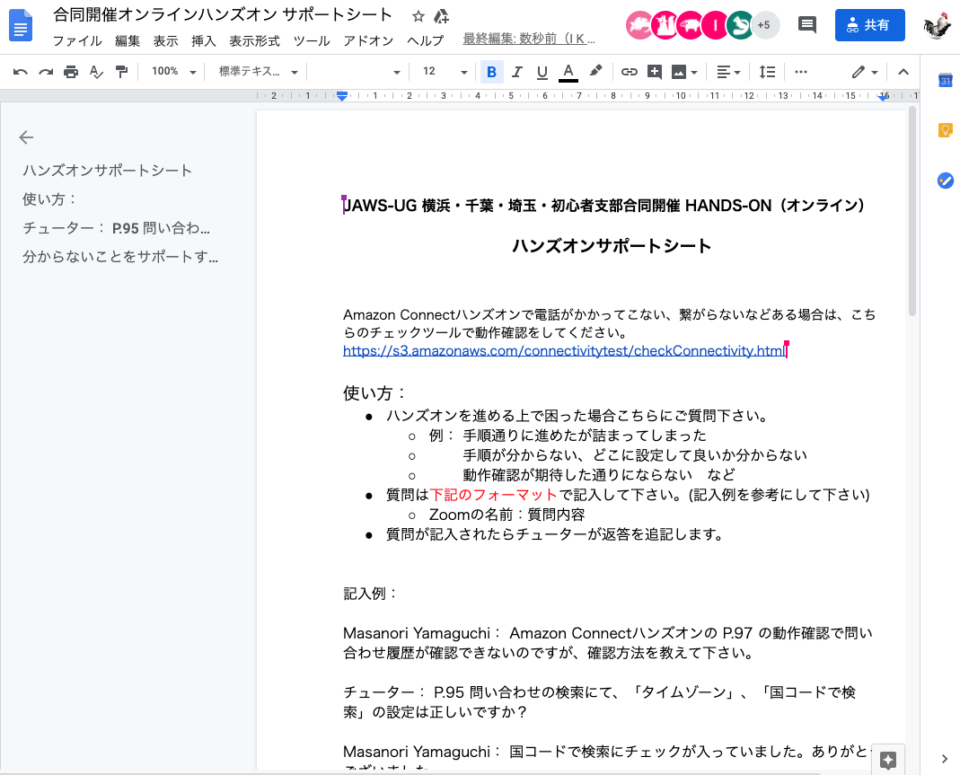Open the text alignment dropdown
The width and height of the screenshot is (960, 775).
tap(729, 72)
